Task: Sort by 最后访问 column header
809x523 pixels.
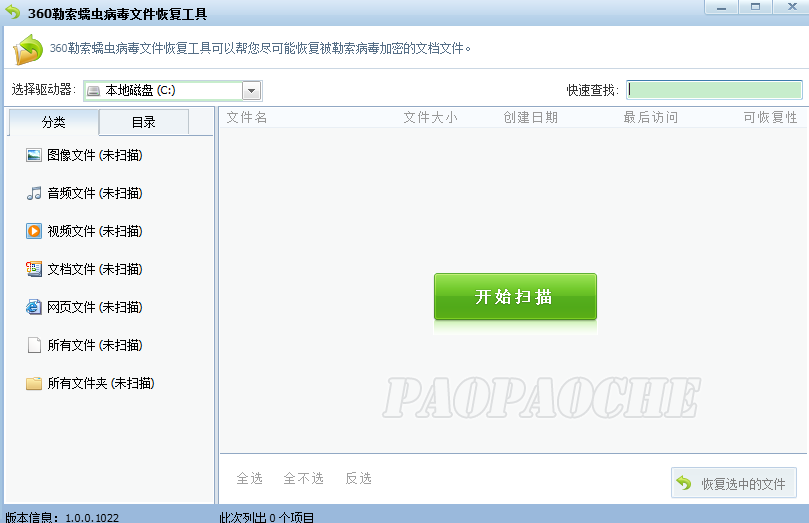Action: (651, 118)
